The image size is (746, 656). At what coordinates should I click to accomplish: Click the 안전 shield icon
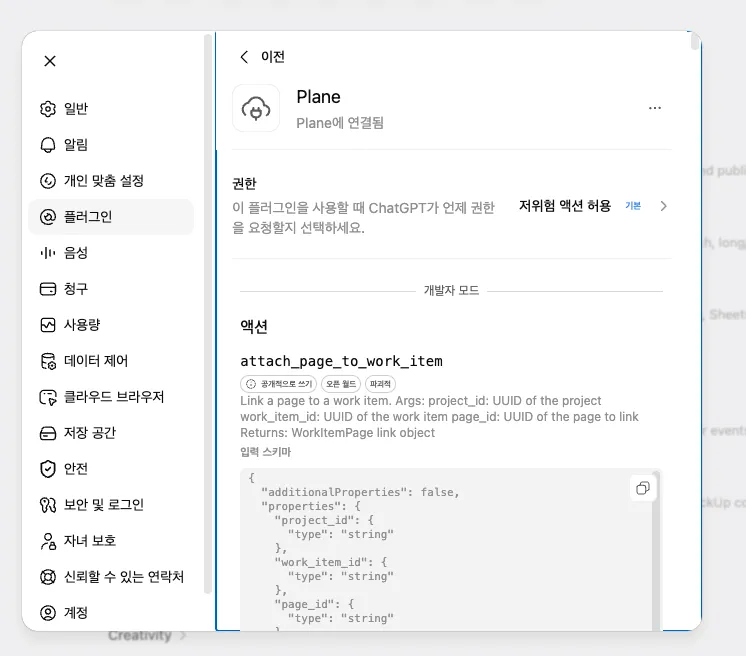[x=48, y=469]
